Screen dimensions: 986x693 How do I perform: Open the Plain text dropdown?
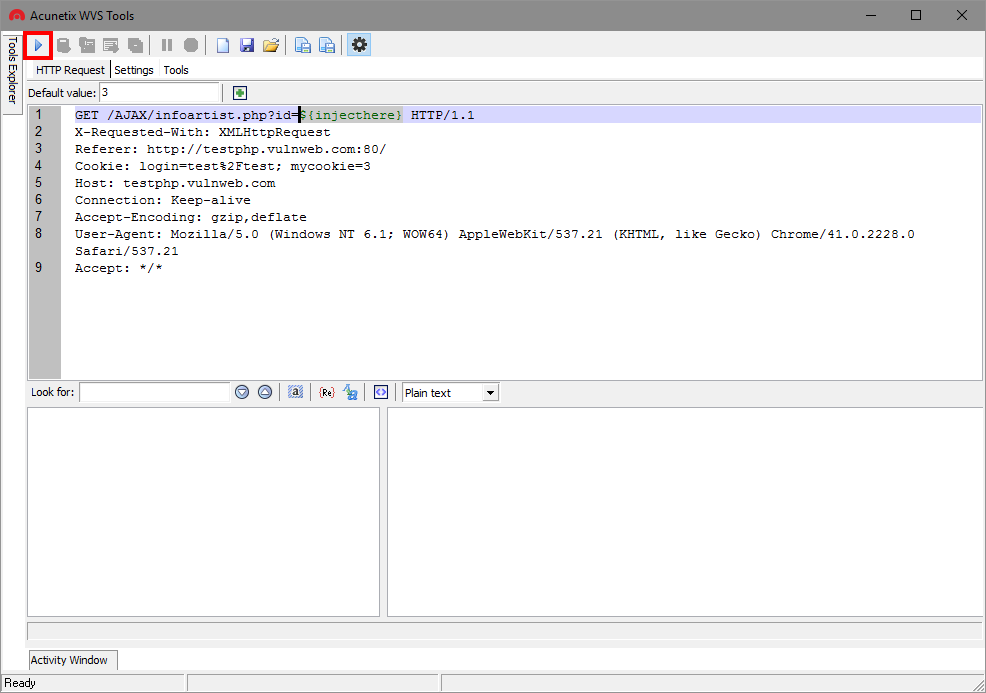click(x=450, y=393)
